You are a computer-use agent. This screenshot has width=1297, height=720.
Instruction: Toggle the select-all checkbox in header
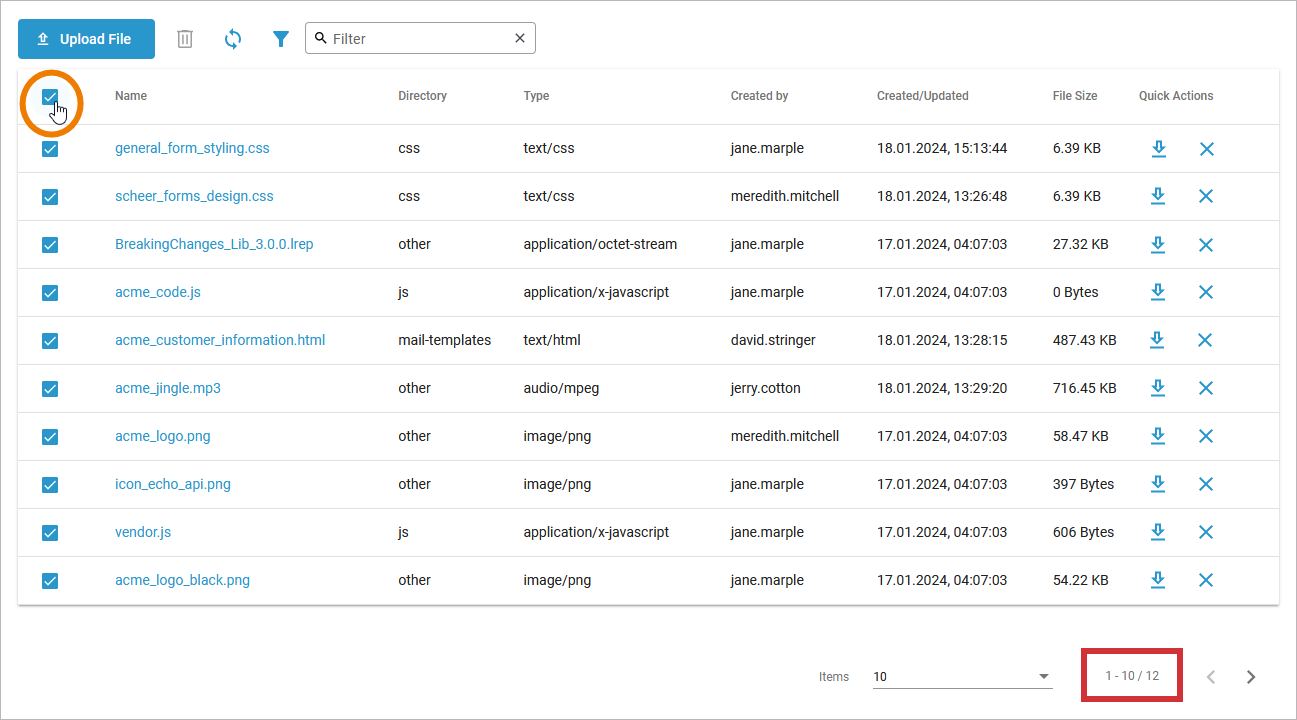50,97
